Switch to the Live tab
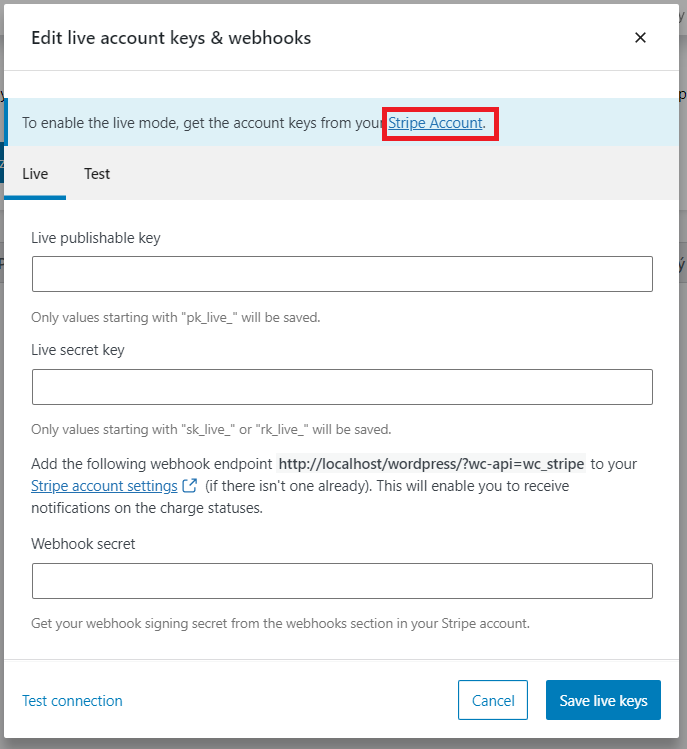Screen dimensions: 687x749 click(x=35, y=174)
